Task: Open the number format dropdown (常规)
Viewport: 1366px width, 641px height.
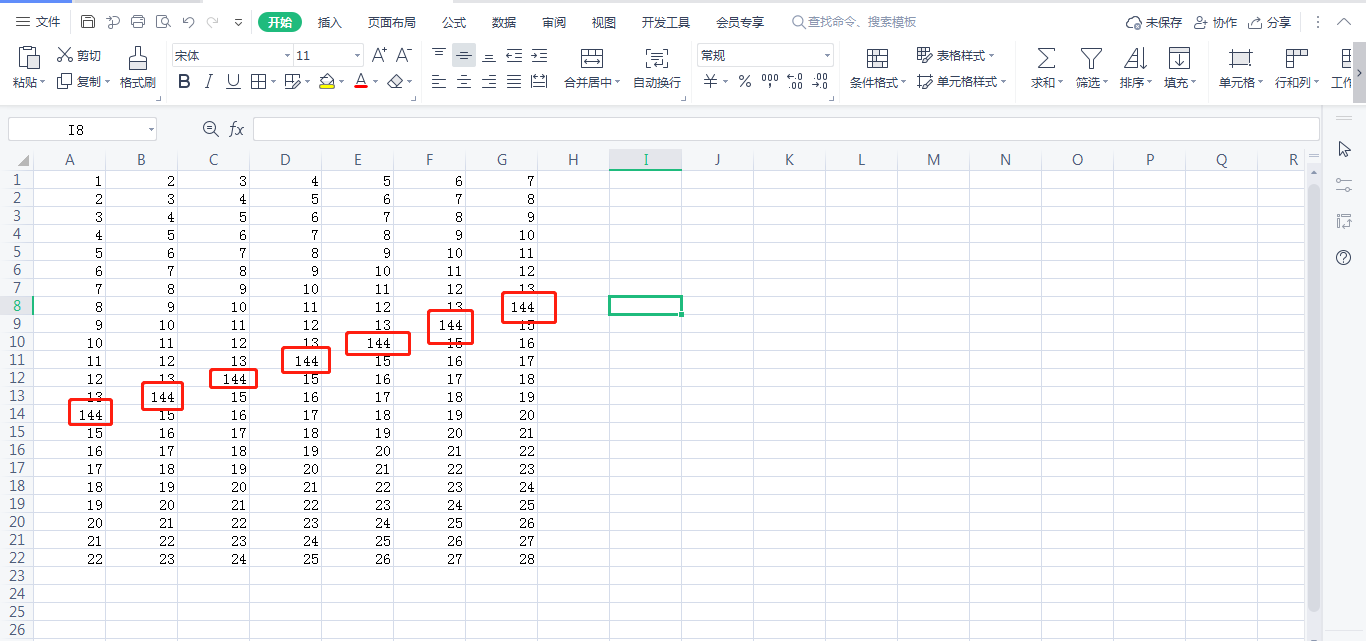Action: (x=827, y=56)
